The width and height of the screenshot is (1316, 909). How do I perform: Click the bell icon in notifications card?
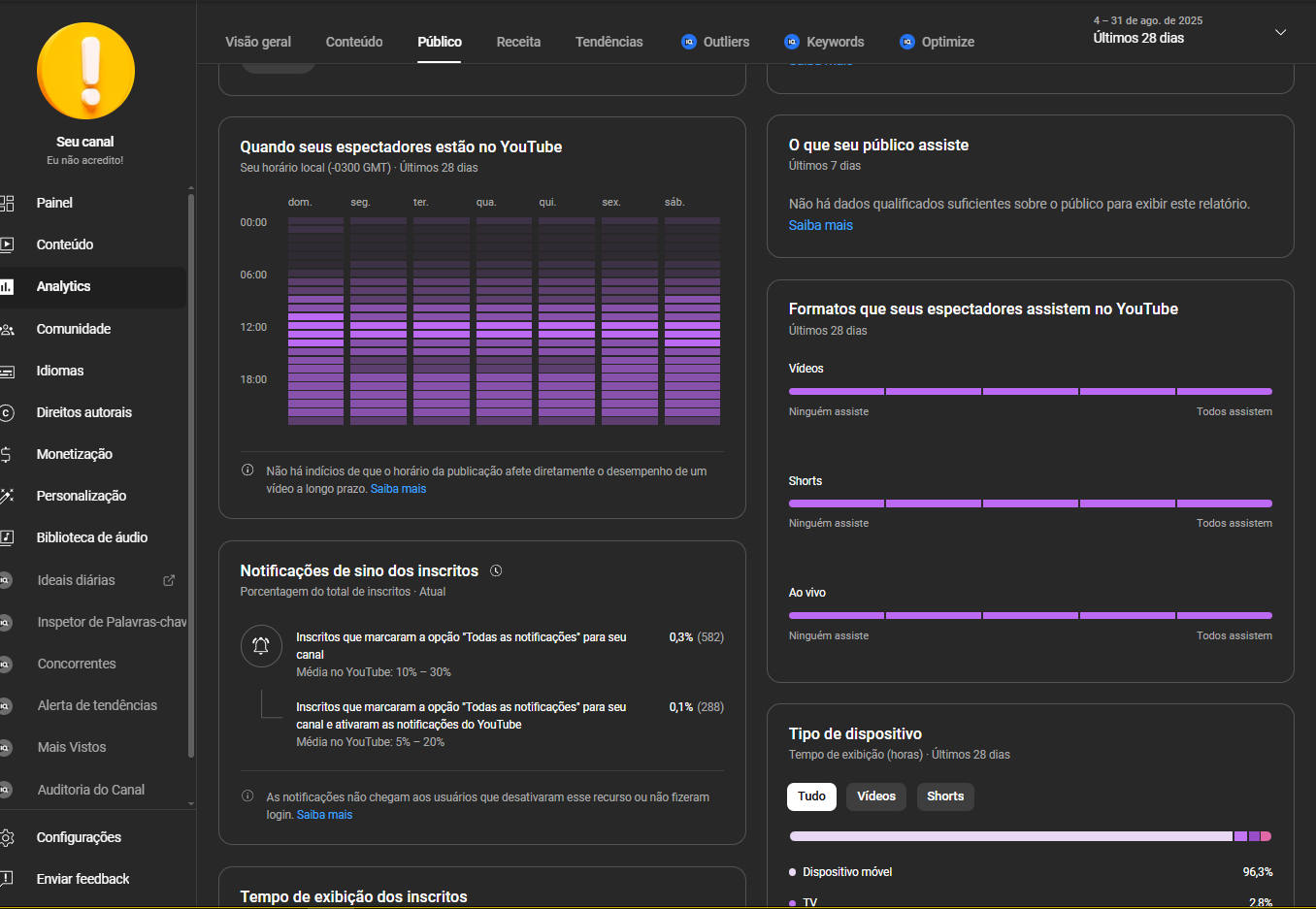pos(261,646)
